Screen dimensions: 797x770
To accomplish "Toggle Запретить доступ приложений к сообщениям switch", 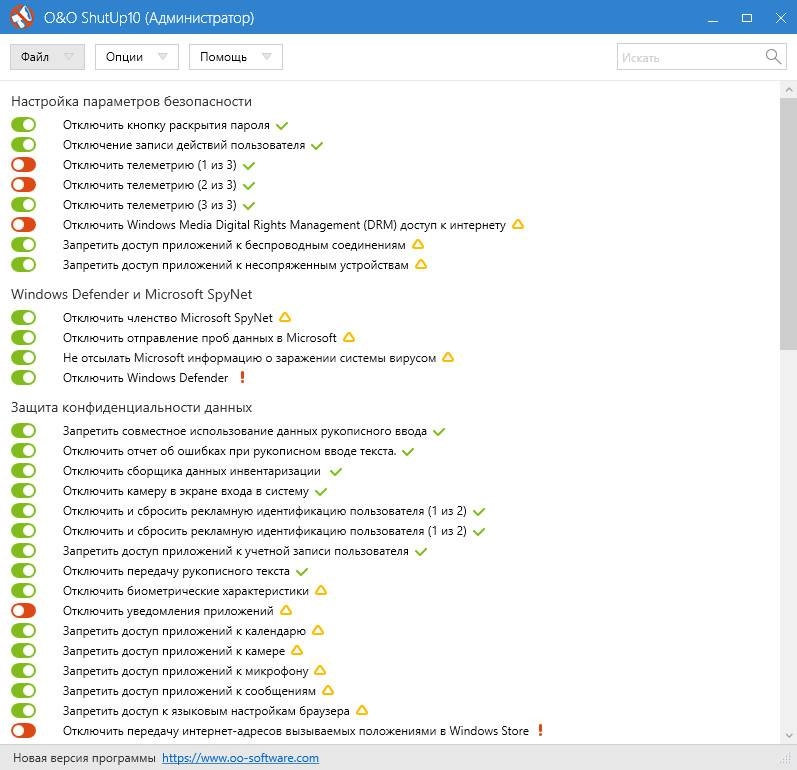I will click(23, 690).
